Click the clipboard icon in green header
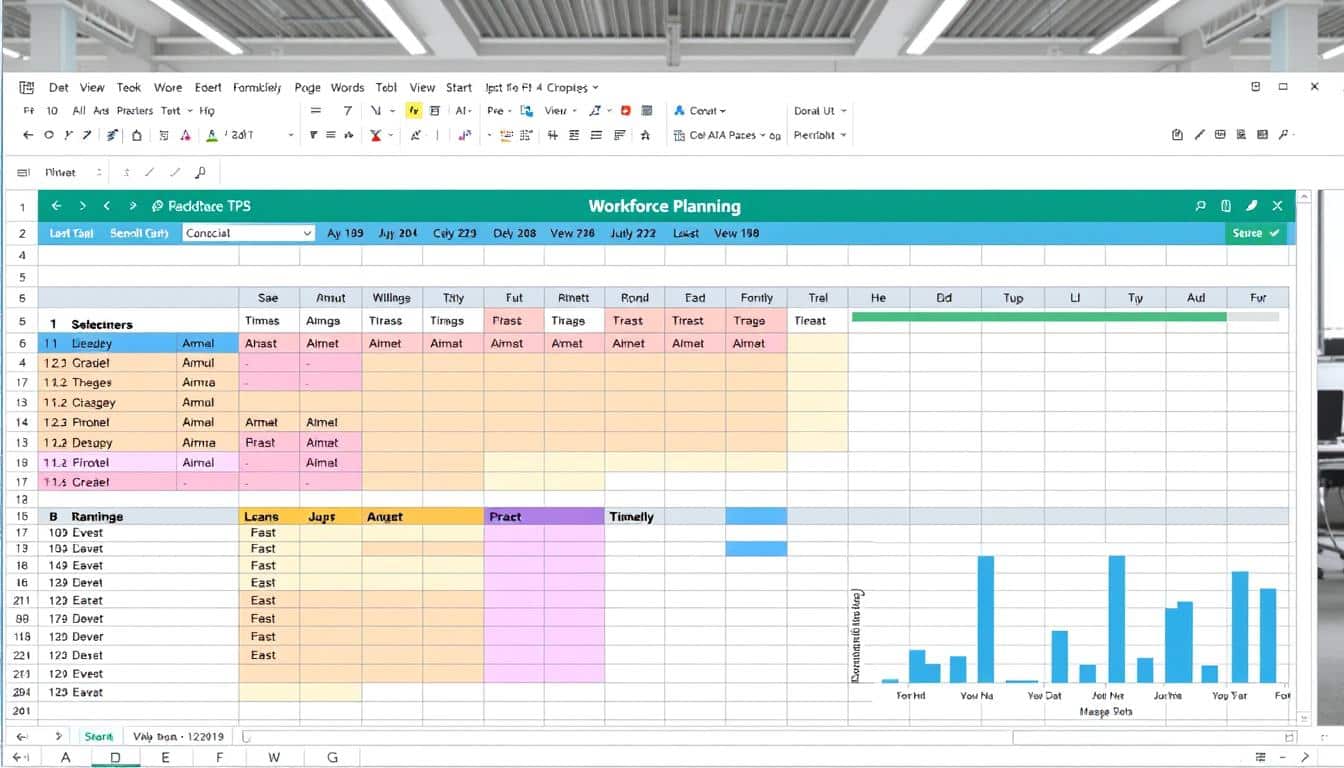The image size is (1344, 768). [x=1226, y=206]
